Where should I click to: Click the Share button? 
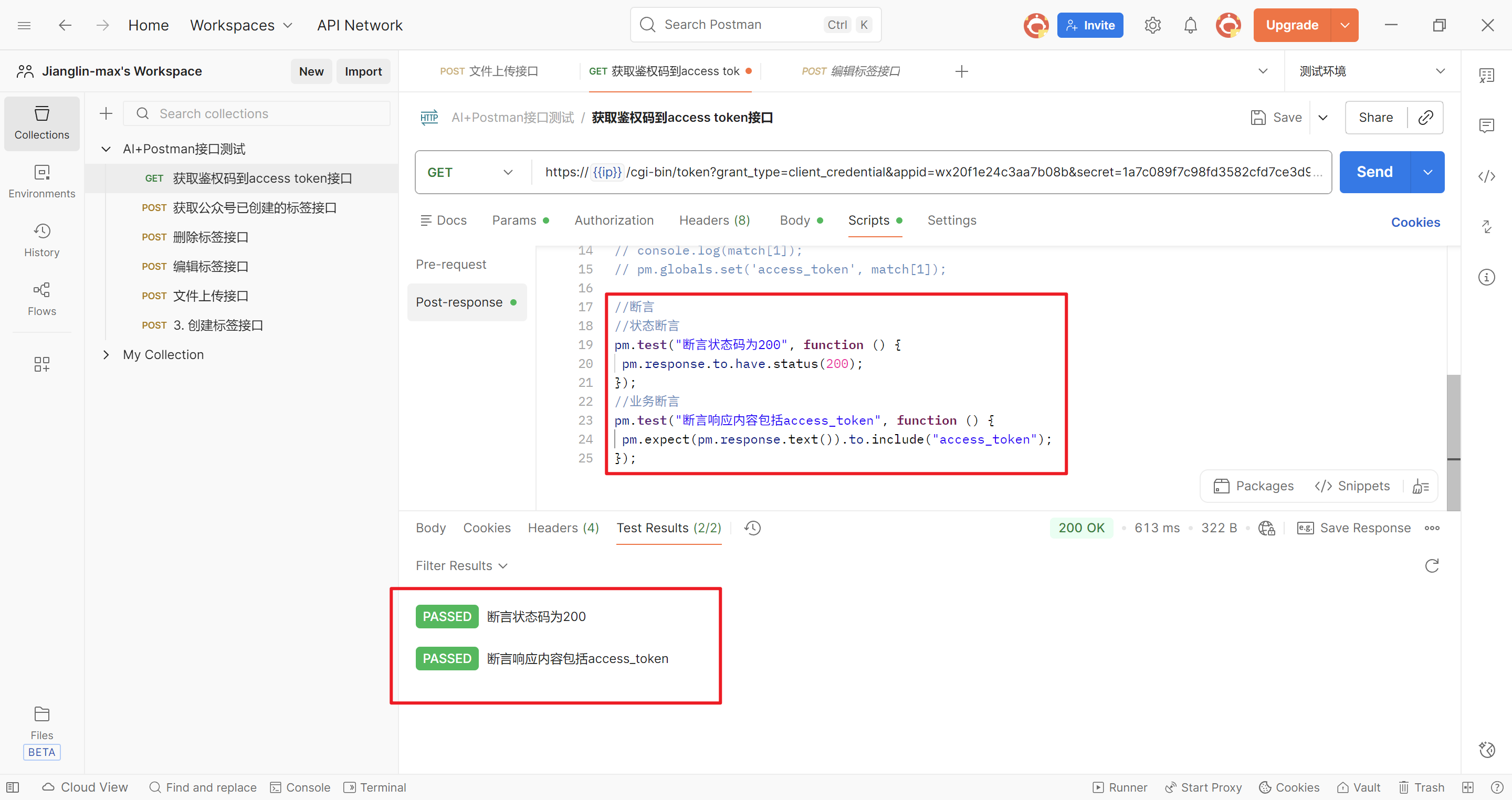point(1376,118)
